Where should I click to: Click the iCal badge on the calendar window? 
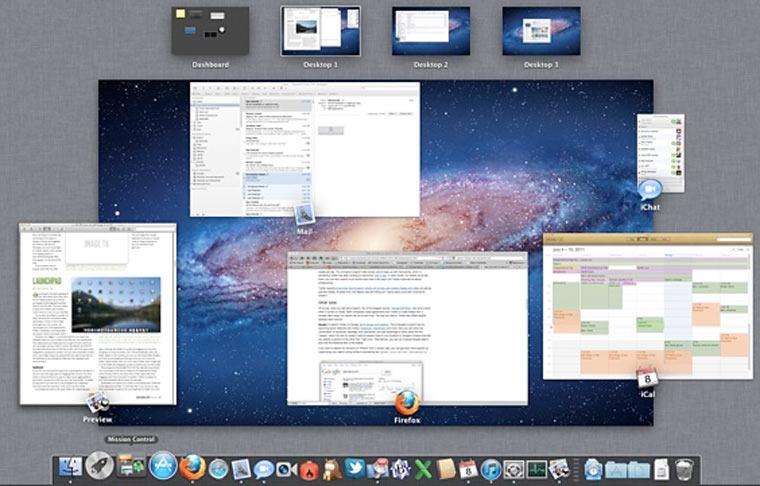pyautogui.click(x=647, y=378)
